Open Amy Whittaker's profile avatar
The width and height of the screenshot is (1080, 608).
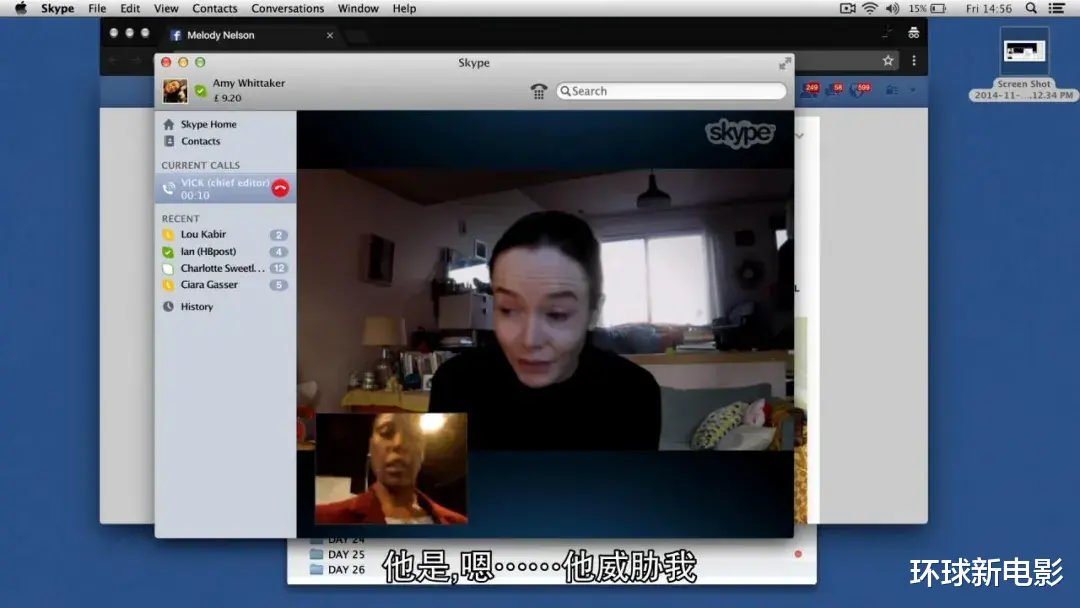coord(175,91)
